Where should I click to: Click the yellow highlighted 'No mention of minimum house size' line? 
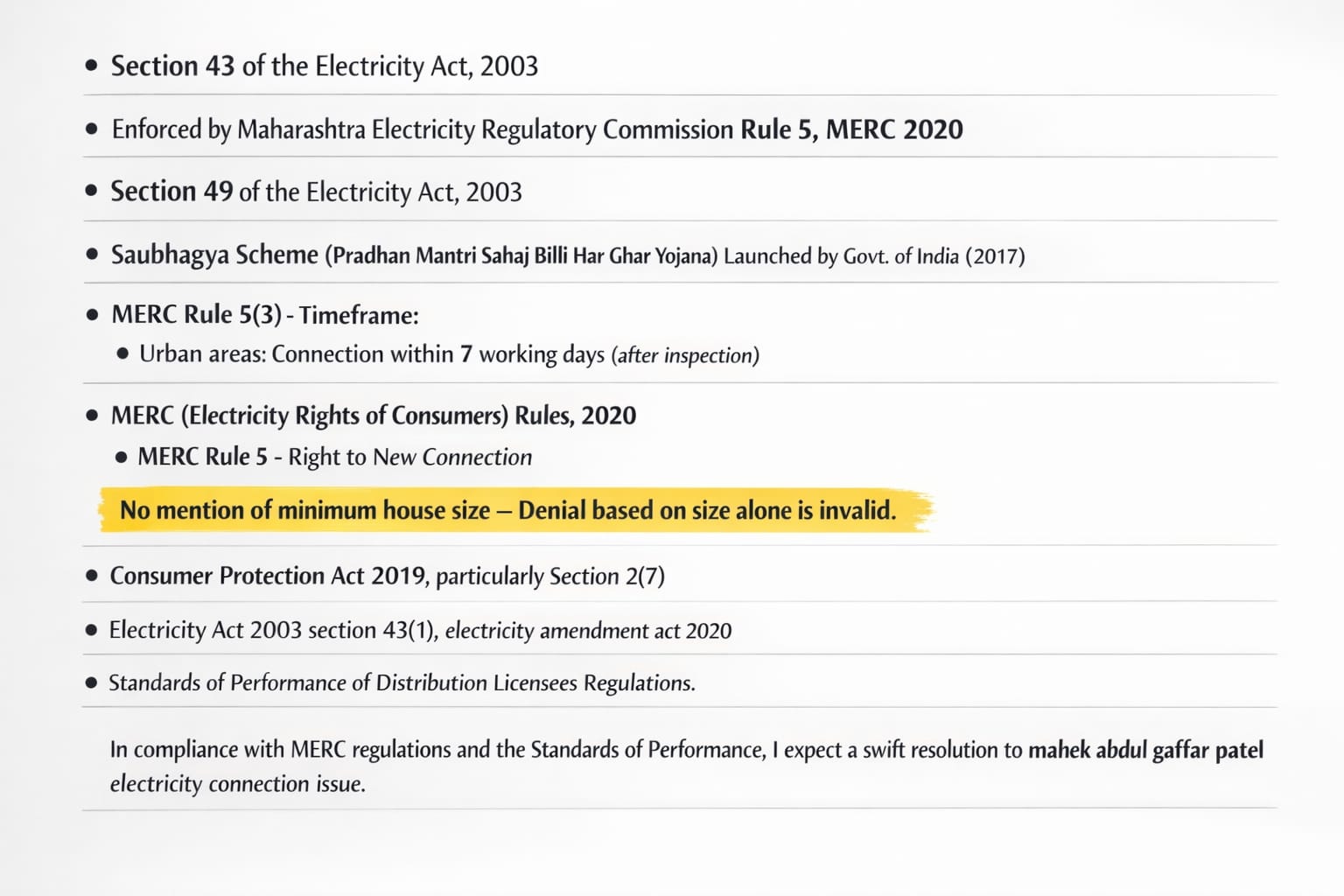304,510
